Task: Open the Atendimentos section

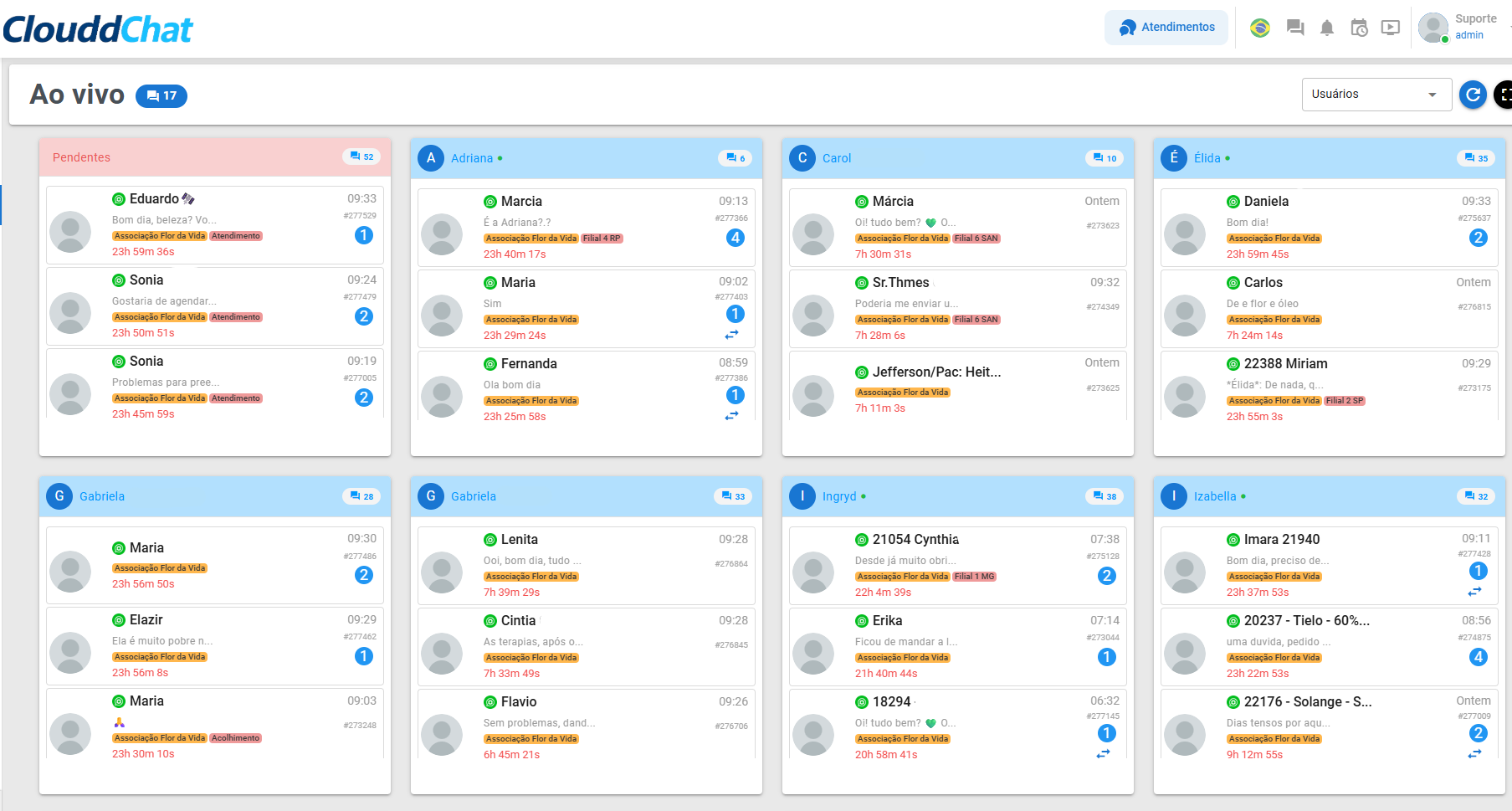Action: (1166, 28)
